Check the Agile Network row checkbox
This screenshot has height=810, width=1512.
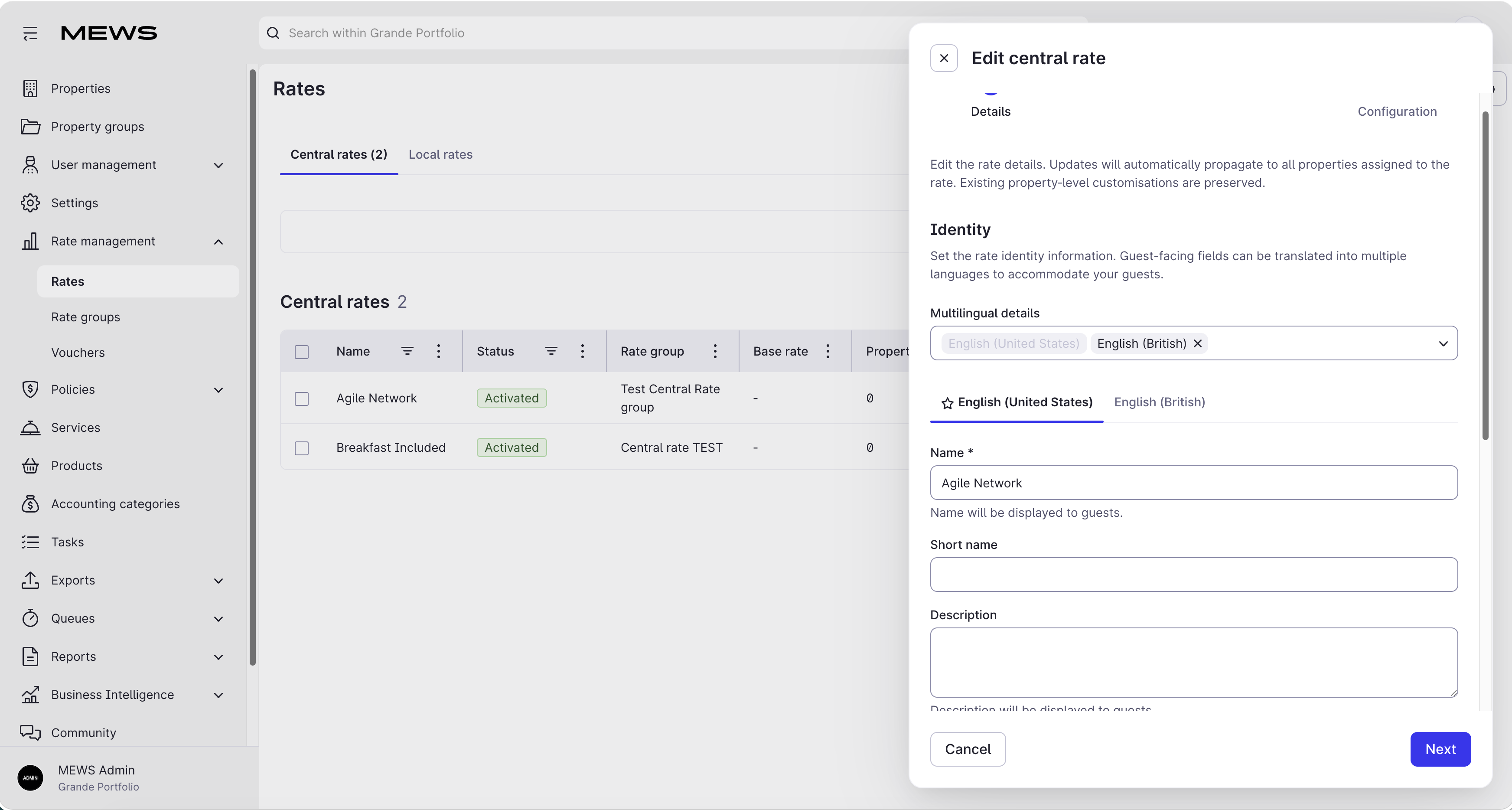pos(302,398)
